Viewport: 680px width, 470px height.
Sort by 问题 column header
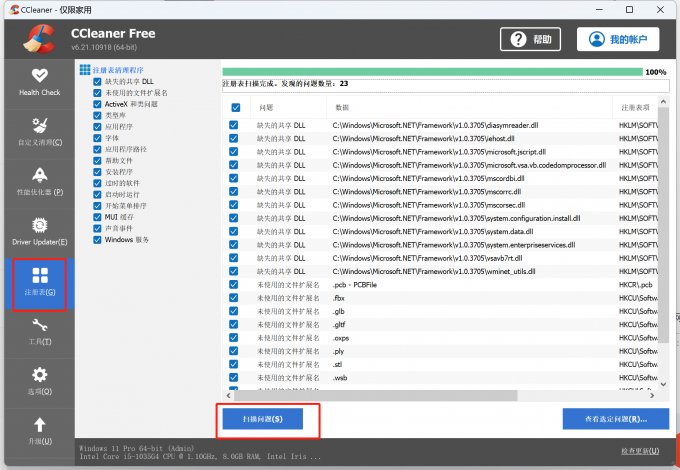[288, 108]
